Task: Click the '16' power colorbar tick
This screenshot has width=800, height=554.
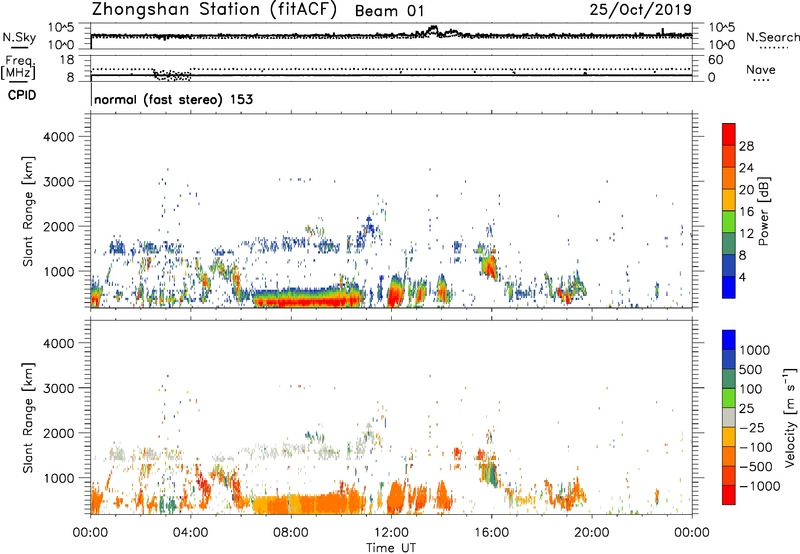Action: 746,212
